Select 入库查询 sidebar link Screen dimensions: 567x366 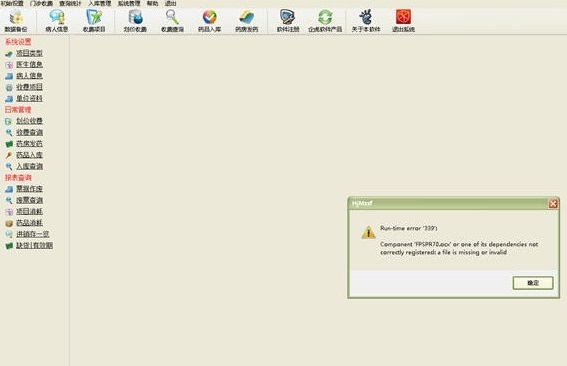pos(30,166)
